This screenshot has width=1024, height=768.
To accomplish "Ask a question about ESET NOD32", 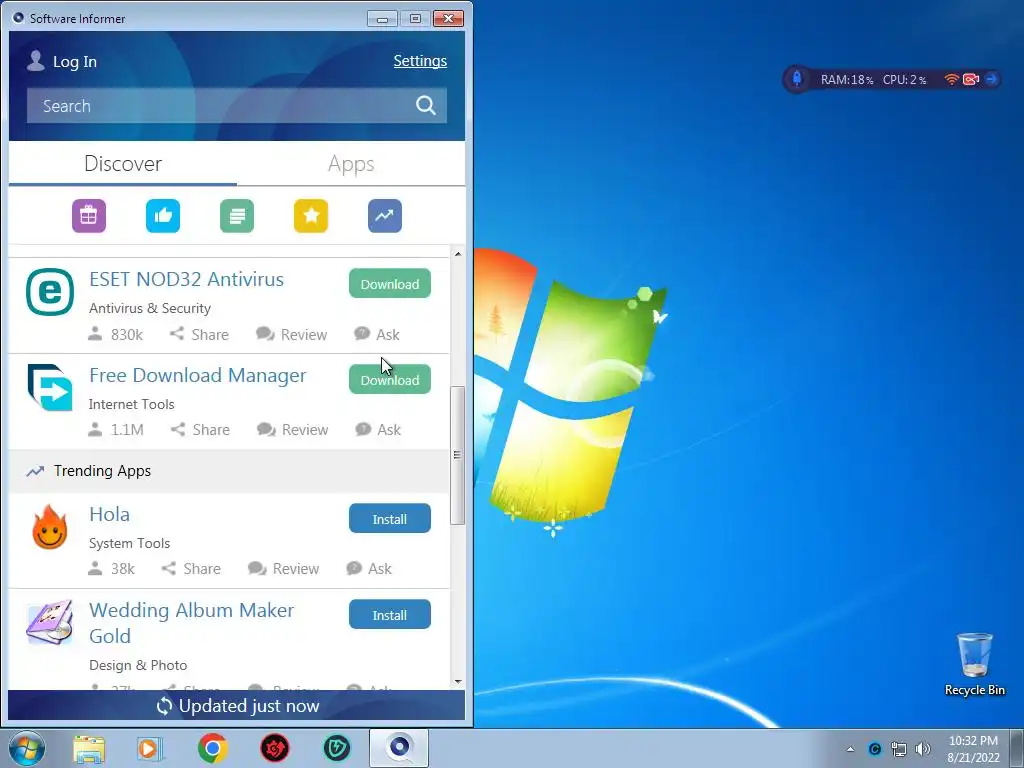I will [x=377, y=334].
